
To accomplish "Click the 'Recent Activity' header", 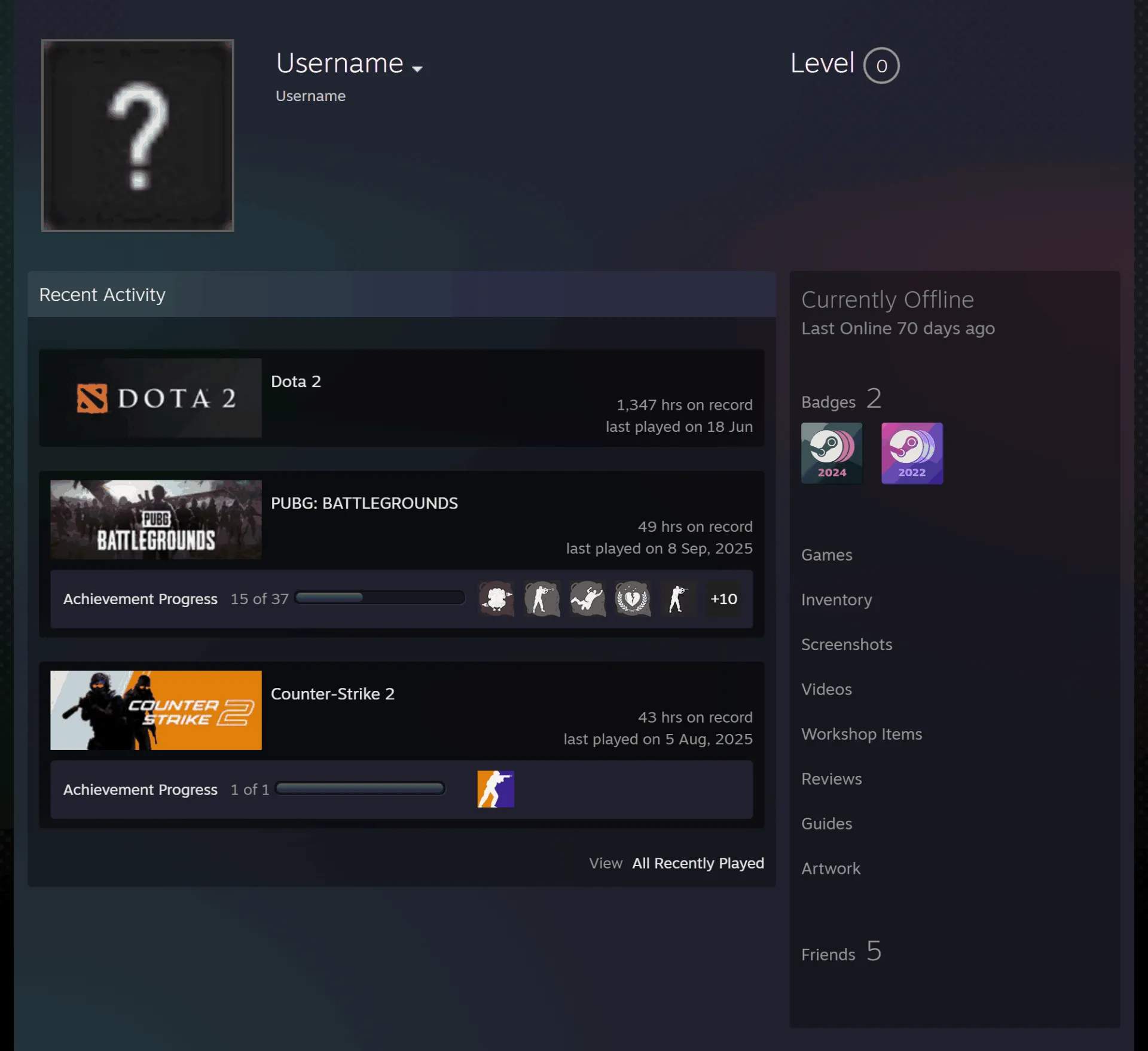I will [102, 295].
